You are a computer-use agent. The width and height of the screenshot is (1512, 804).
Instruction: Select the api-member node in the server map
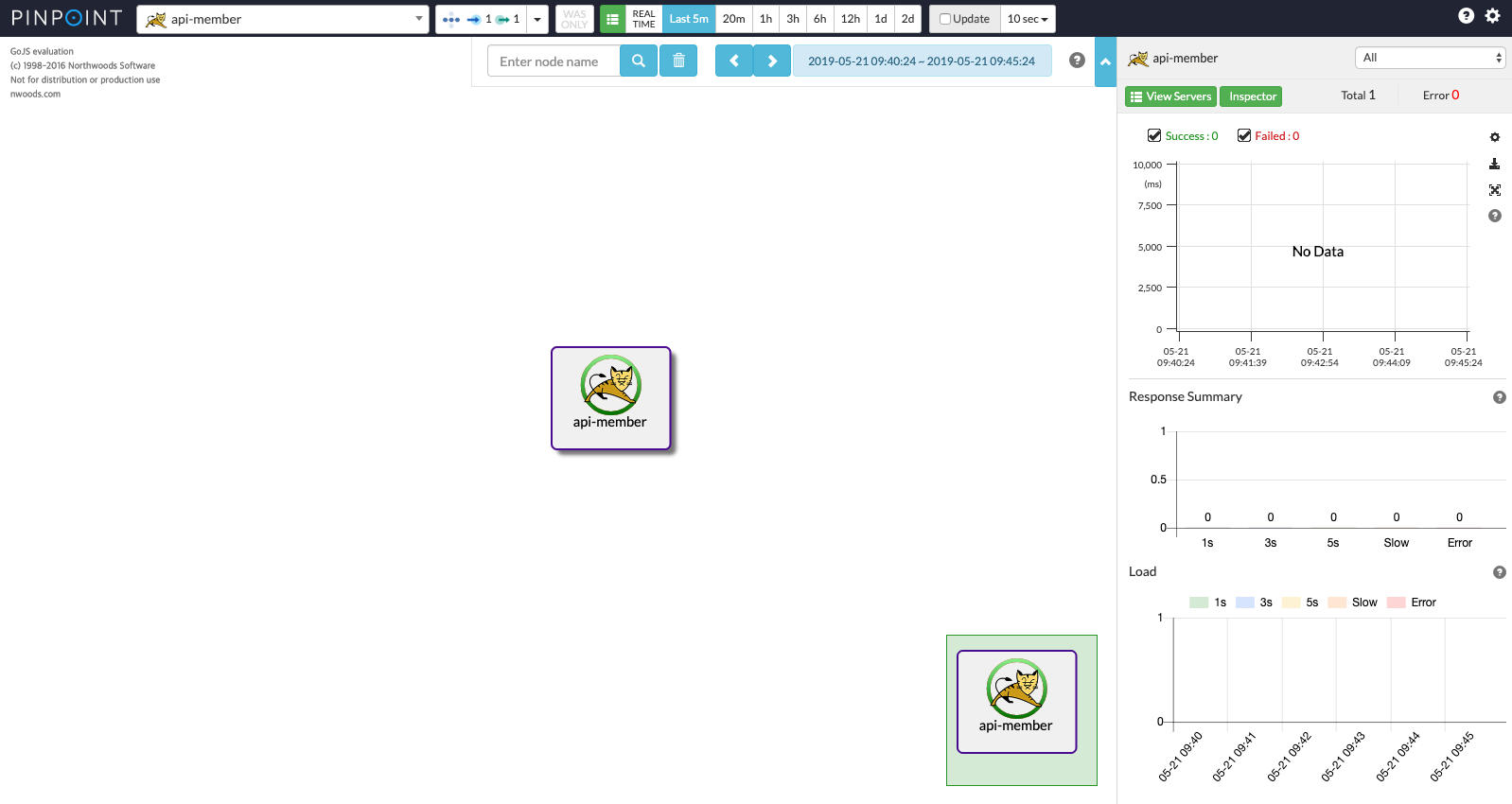click(x=611, y=398)
